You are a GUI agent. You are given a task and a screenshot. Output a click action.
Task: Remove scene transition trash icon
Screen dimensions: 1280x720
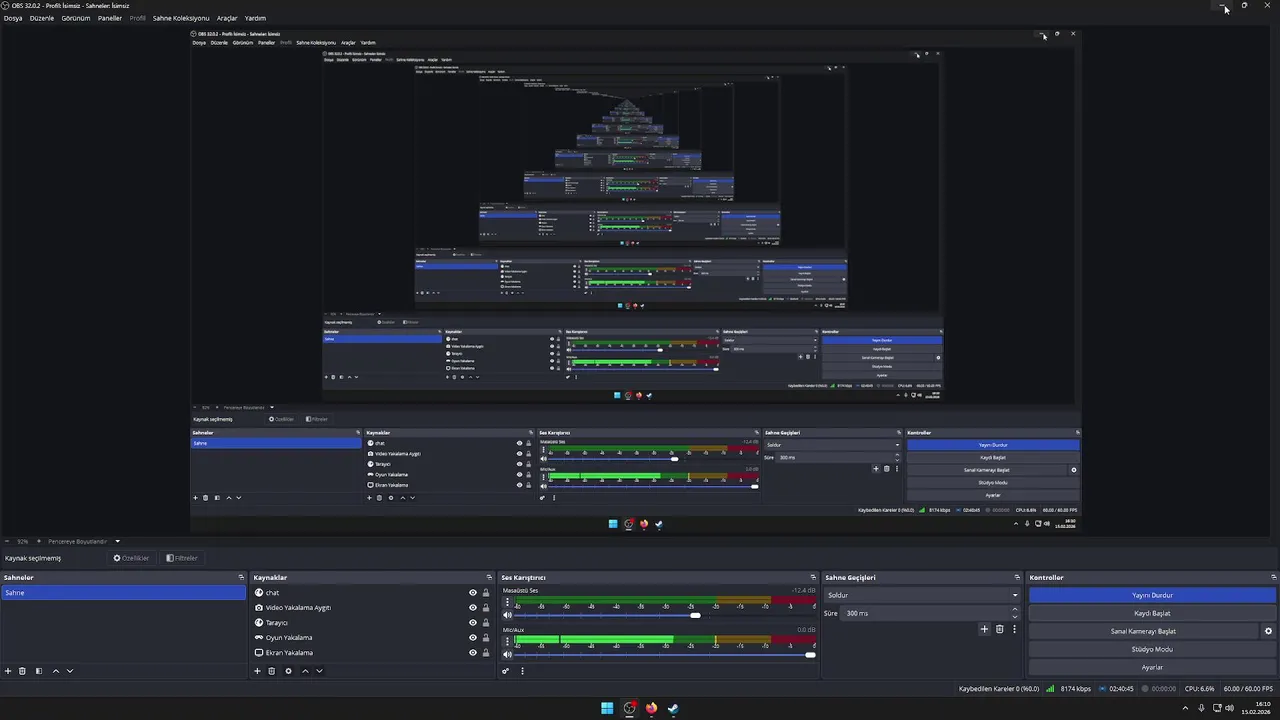tap(999, 629)
